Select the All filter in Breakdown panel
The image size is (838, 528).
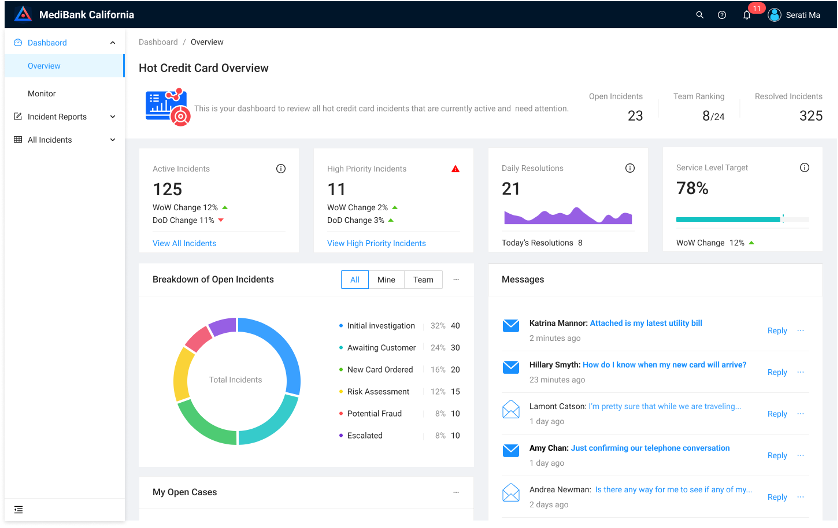(354, 279)
